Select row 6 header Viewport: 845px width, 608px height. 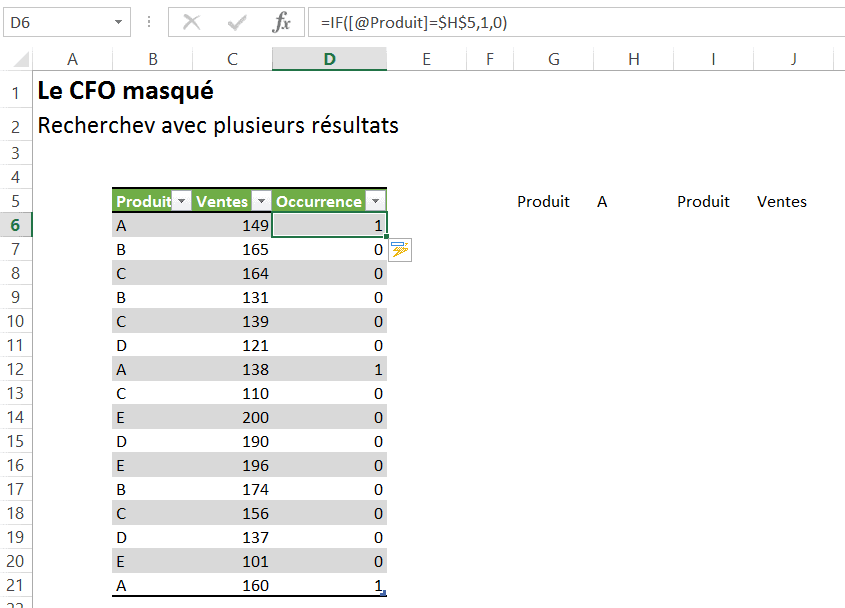[x=16, y=226]
